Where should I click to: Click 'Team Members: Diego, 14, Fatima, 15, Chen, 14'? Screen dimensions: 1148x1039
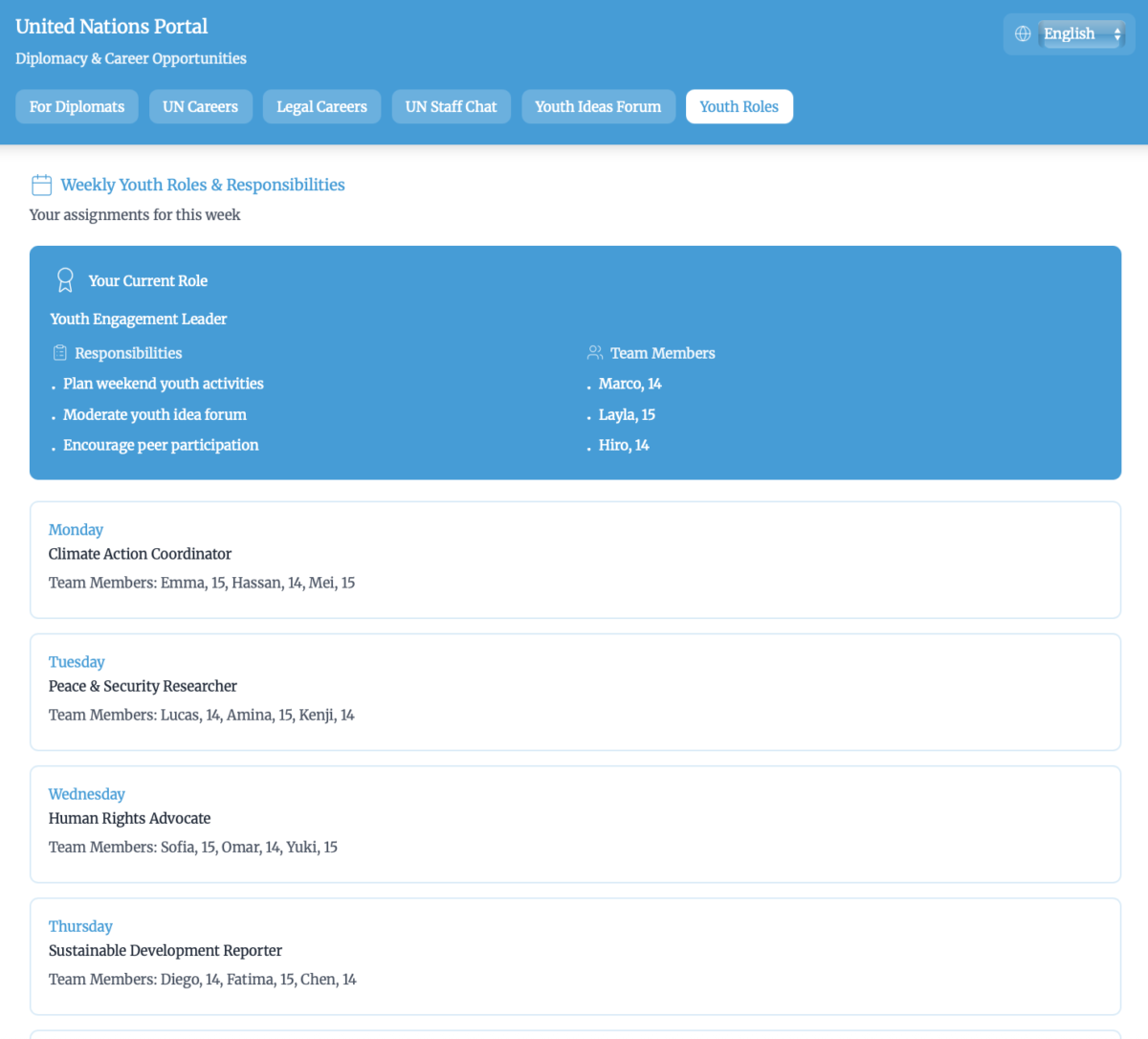(203, 979)
